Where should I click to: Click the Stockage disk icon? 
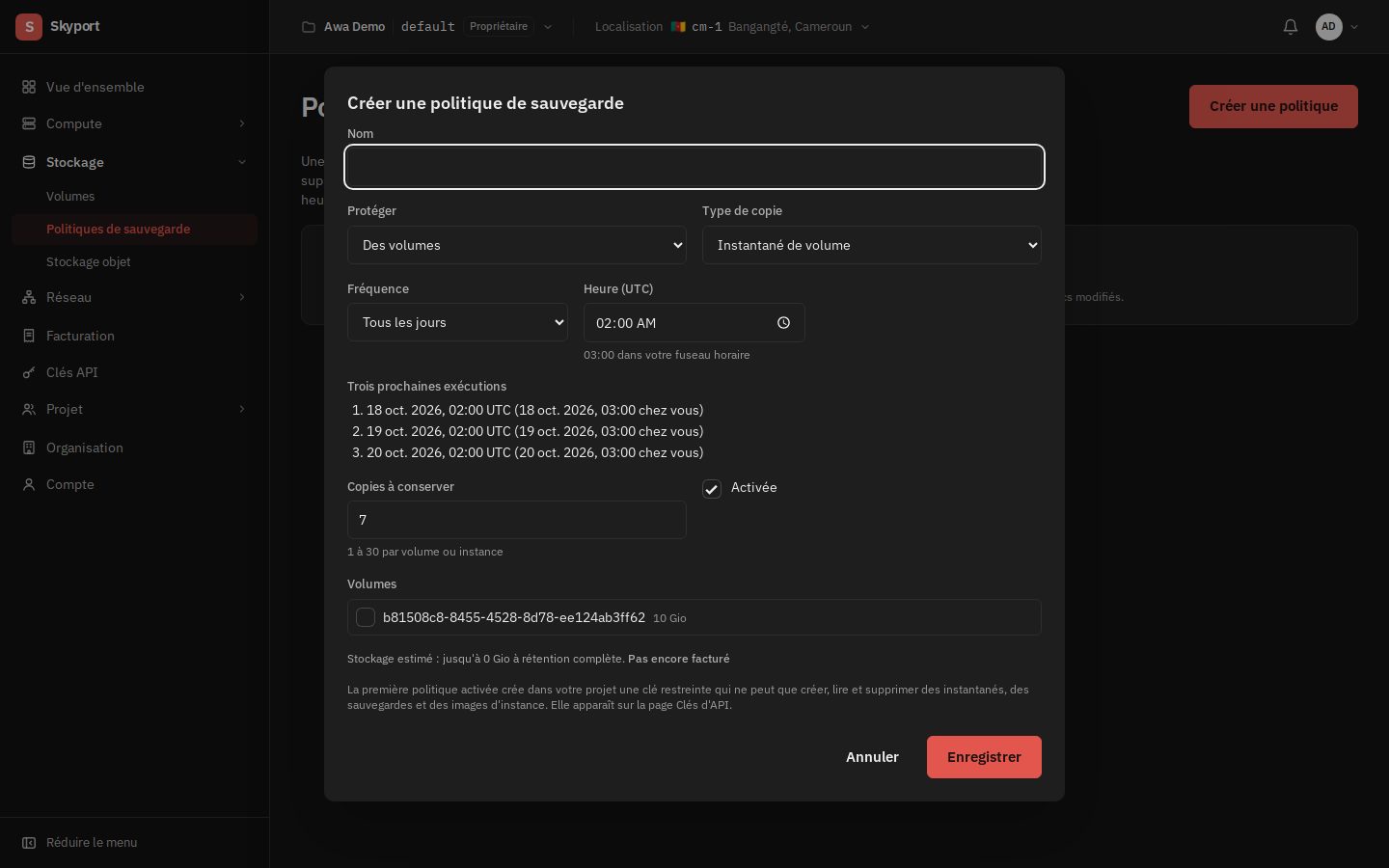29,162
